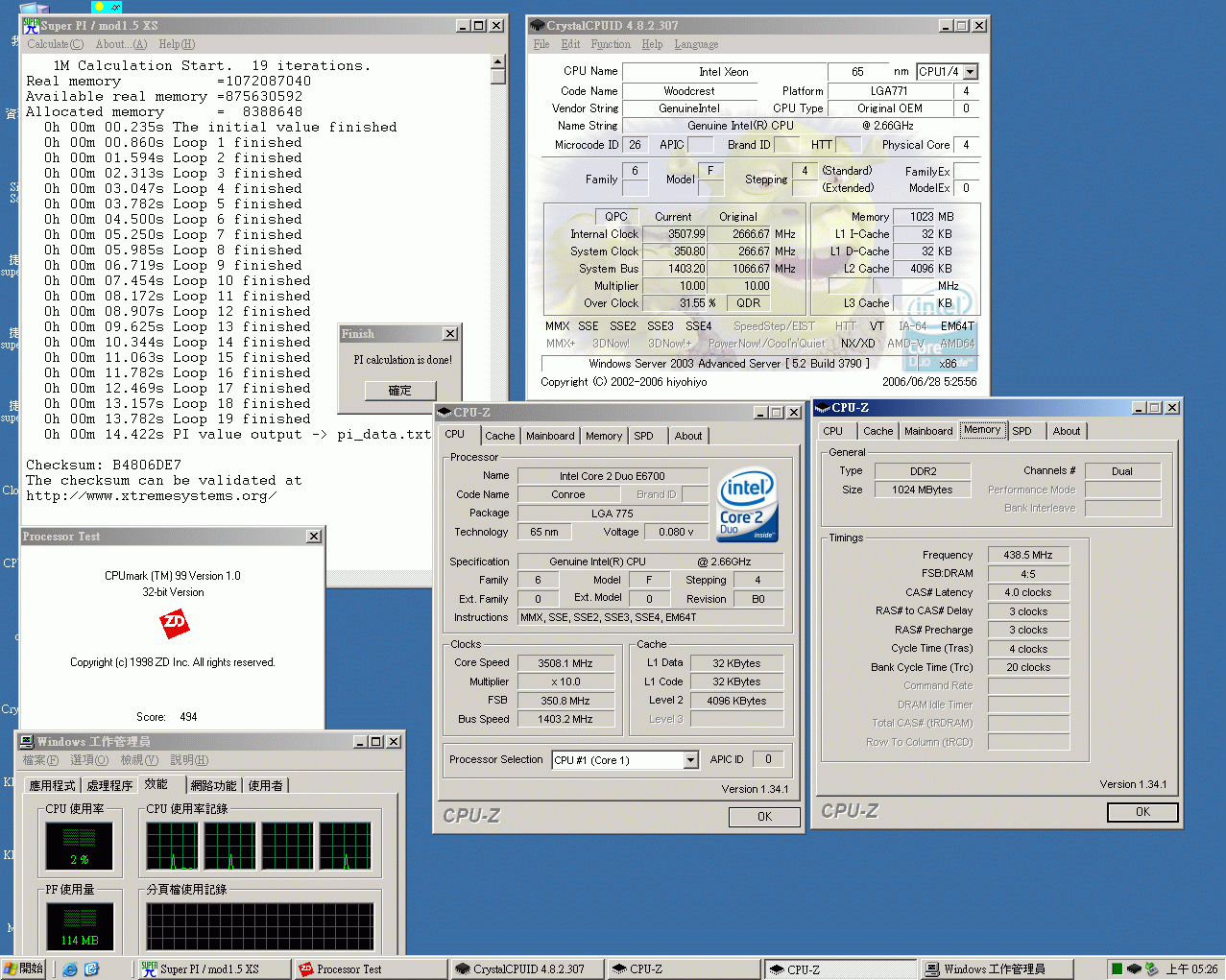Launch Internet Explorer from the quick launch bar

(x=70, y=968)
